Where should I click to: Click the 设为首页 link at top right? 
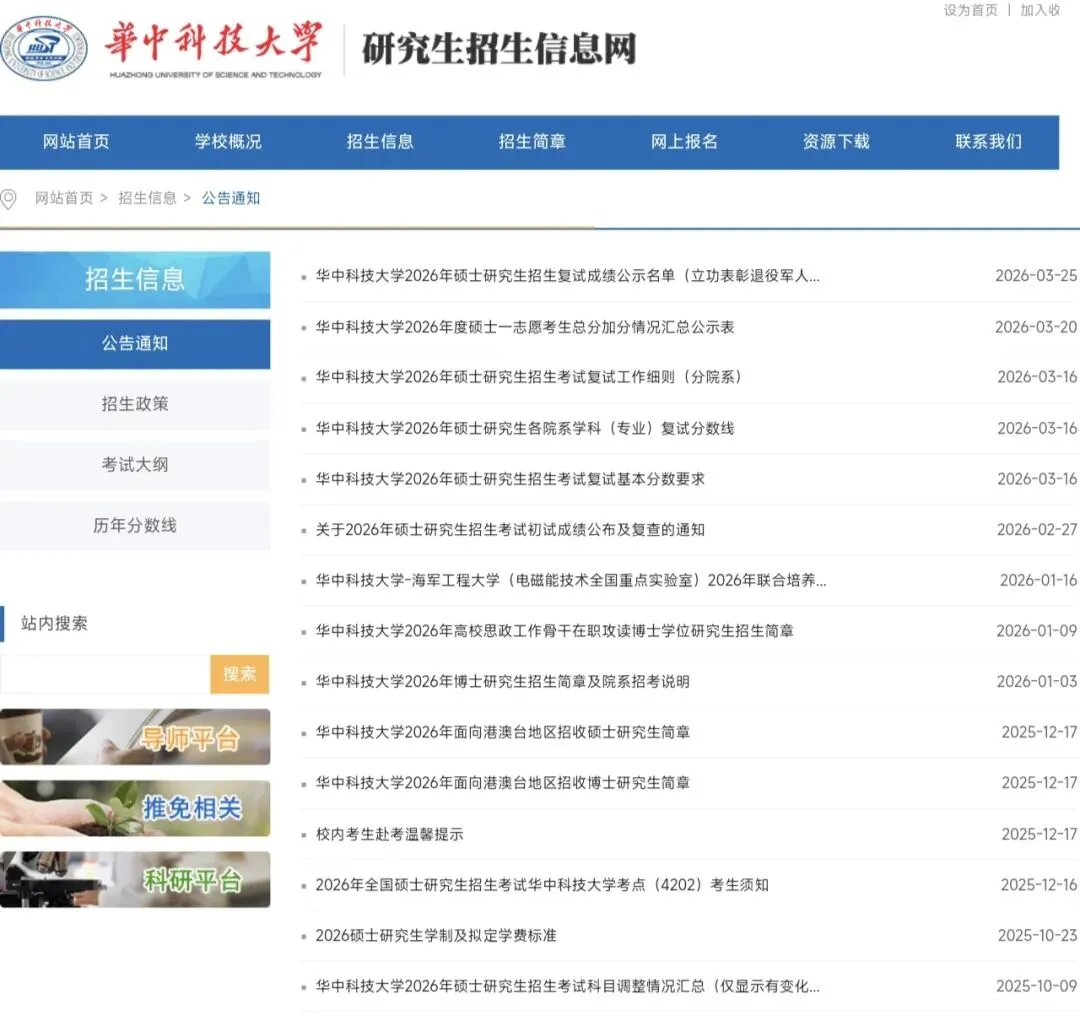970,10
